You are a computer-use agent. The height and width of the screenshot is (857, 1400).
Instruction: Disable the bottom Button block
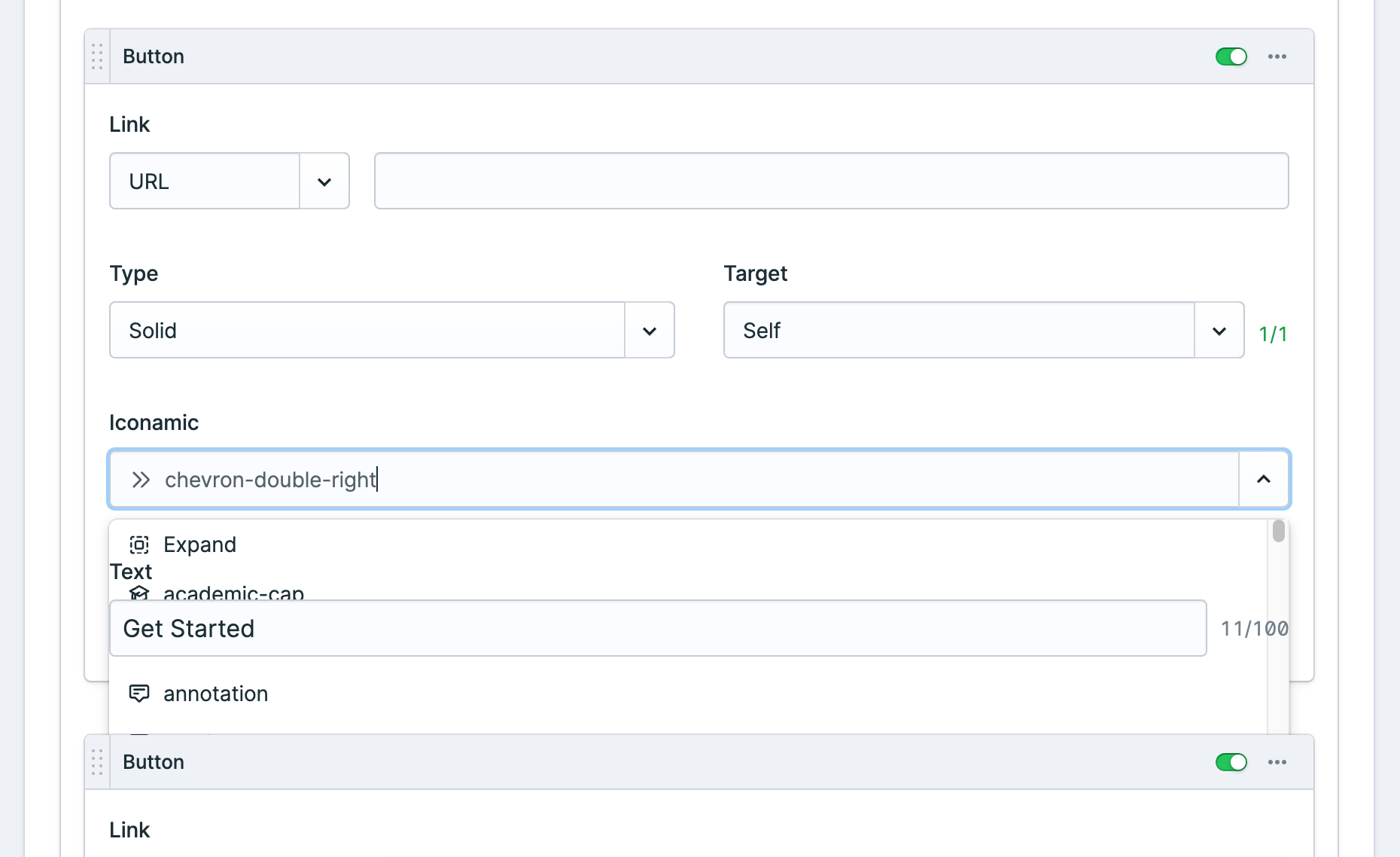click(x=1231, y=762)
